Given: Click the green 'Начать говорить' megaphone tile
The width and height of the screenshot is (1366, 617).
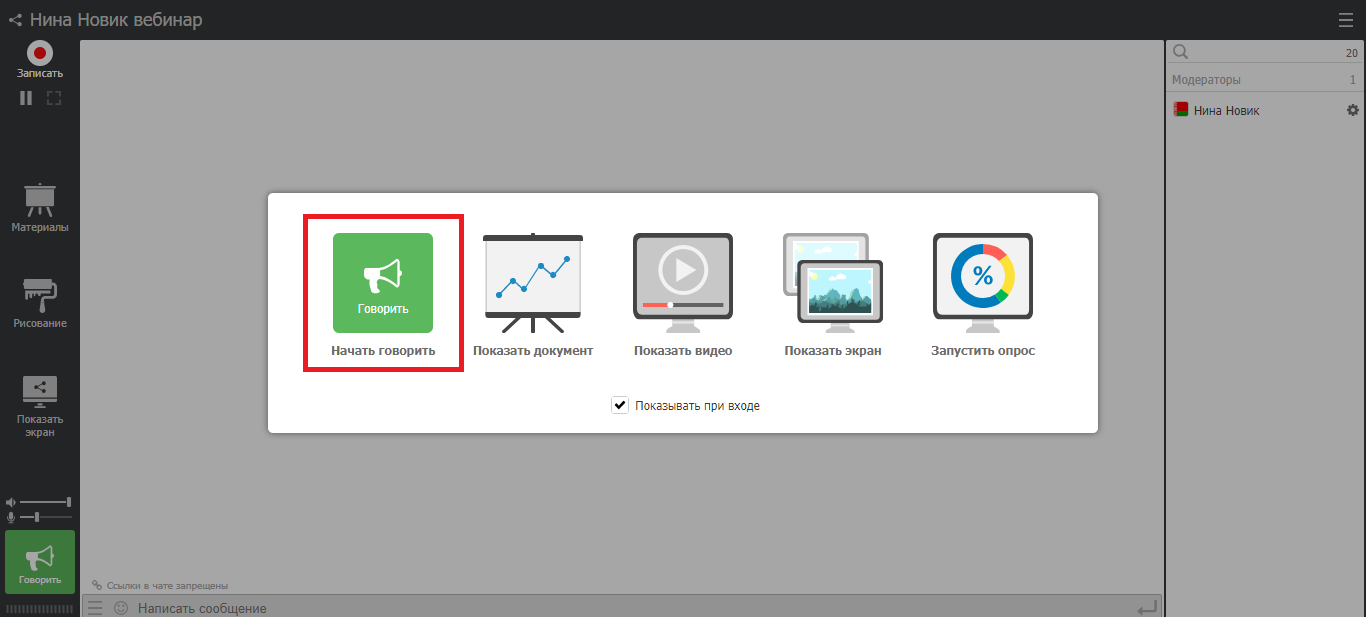Looking at the screenshot, I should click(x=383, y=283).
